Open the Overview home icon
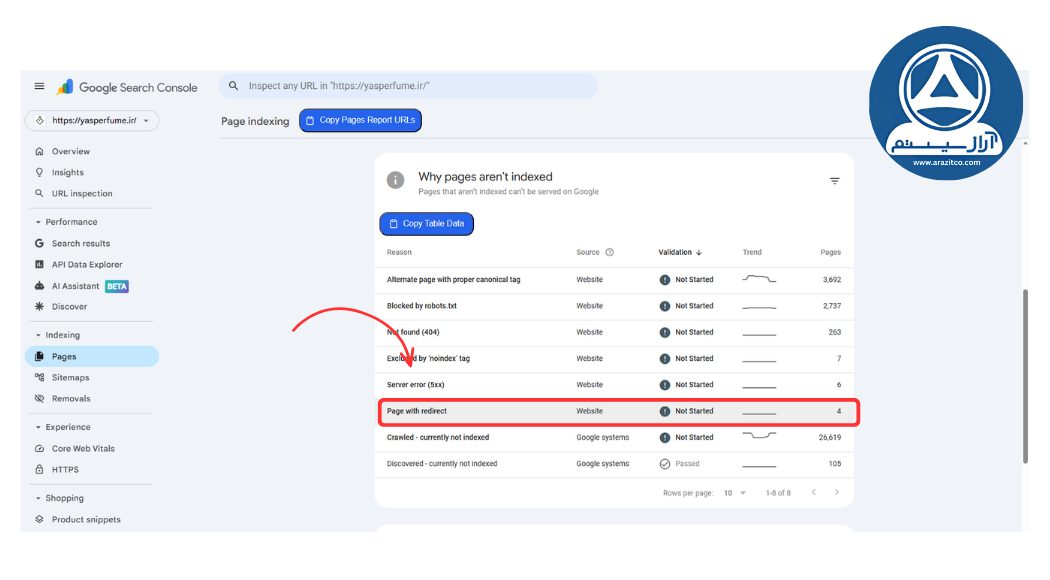Image resolution: width=1050 pixels, height=580 pixels. click(x=40, y=151)
